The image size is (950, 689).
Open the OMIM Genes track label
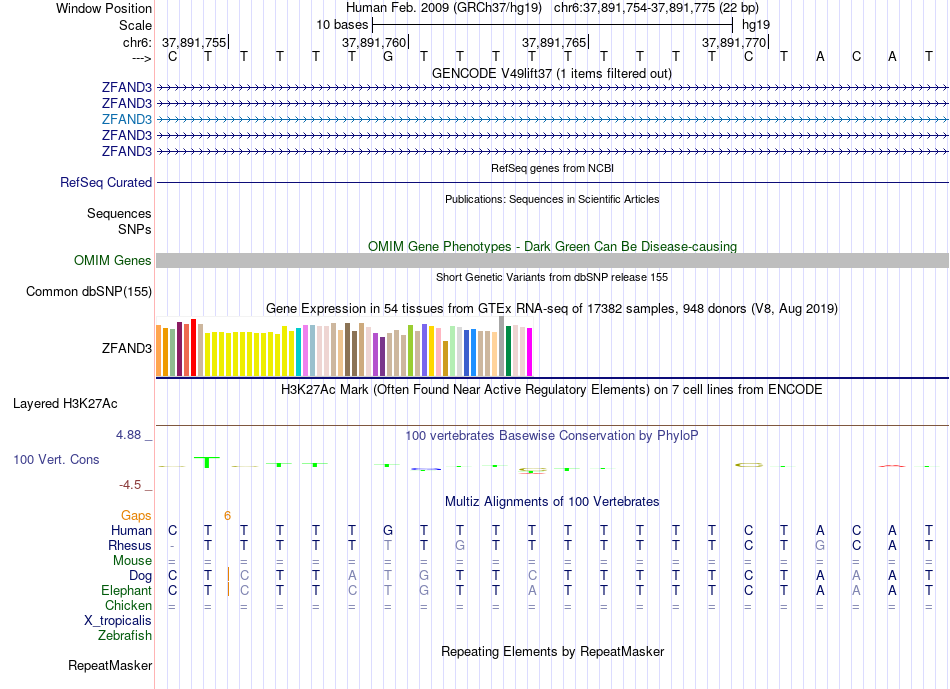pyautogui.click(x=113, y=261)
